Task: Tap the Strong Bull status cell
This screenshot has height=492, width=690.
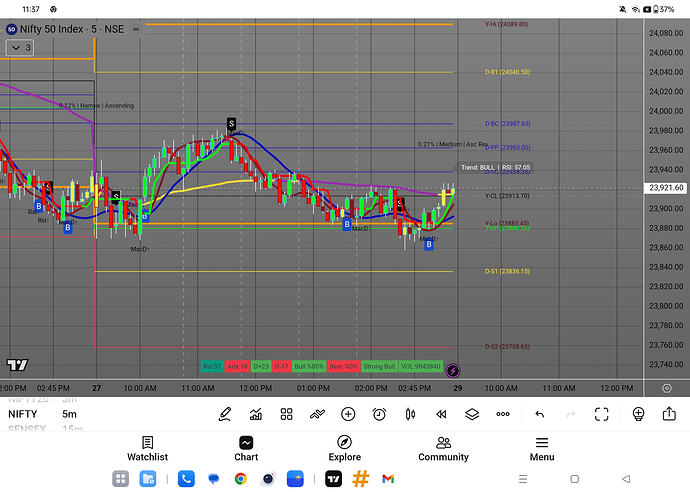Action: pyautogui.click(x=379, y=366)
